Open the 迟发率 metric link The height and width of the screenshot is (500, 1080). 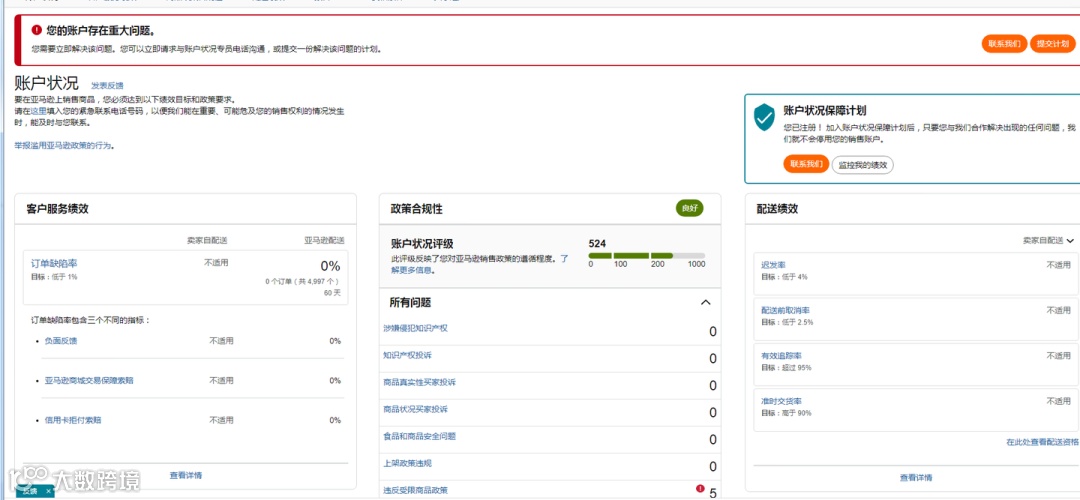[773, 264]
